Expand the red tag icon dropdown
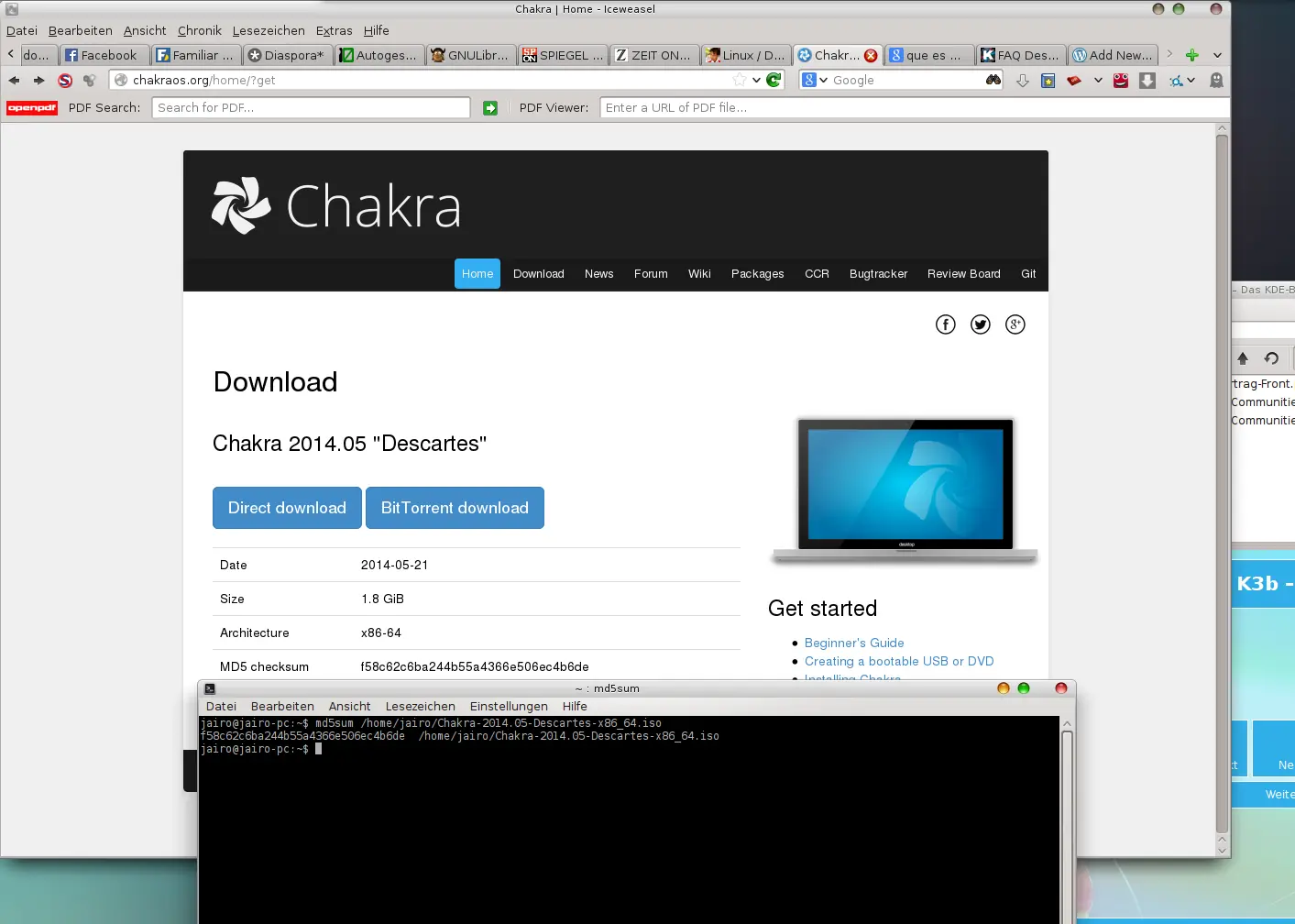Image resolution: width=1295 pixels, height=924 pixels. click(x=1098, y=81)
